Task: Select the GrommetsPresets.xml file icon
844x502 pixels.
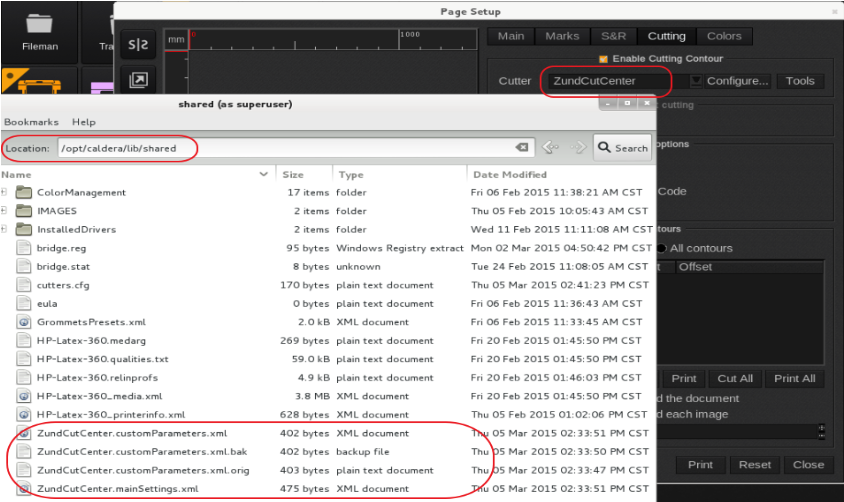Action: coord(24,322)
